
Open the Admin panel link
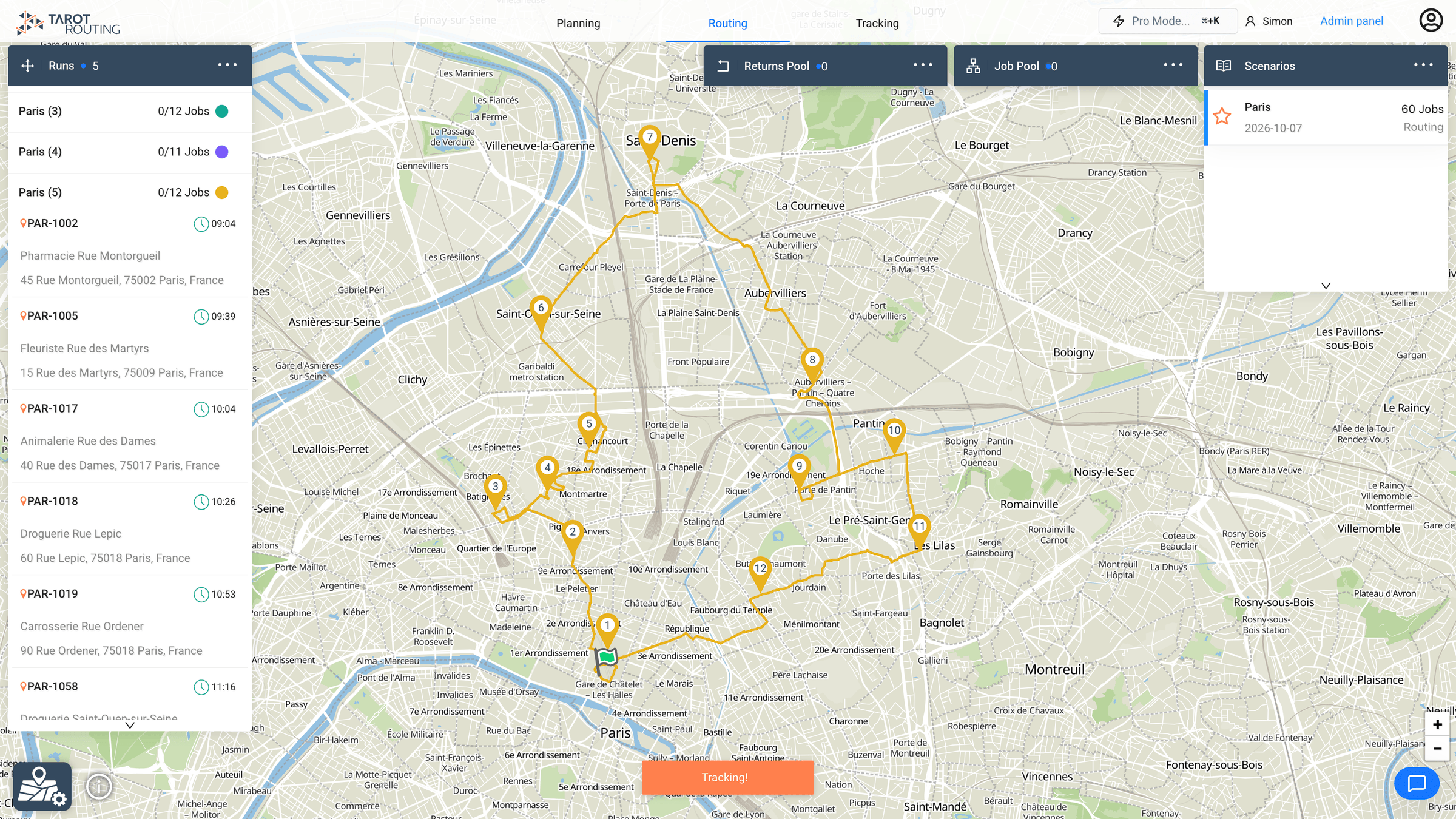click(1352, 21)
